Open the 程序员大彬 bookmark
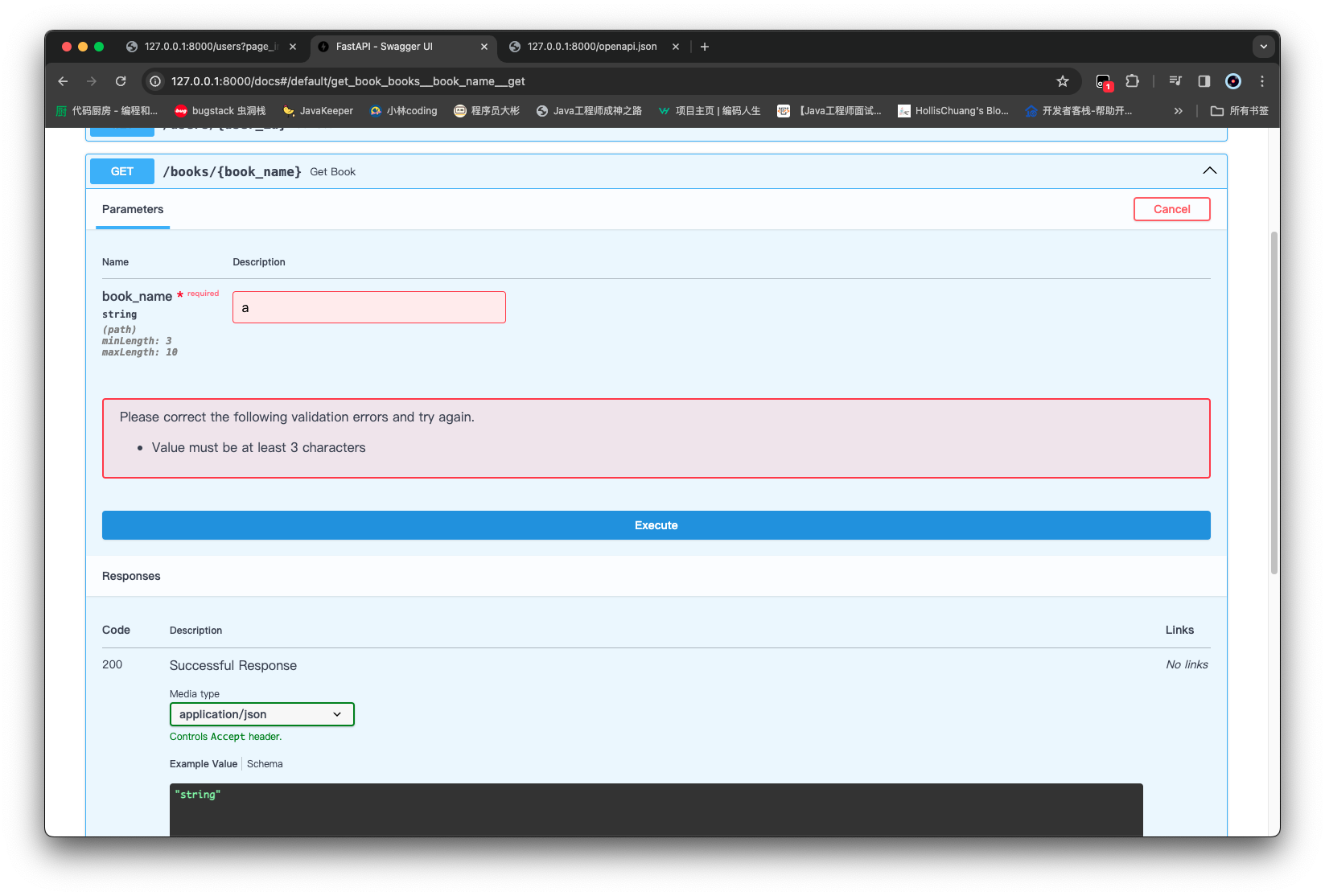 [x=487, y=111]
